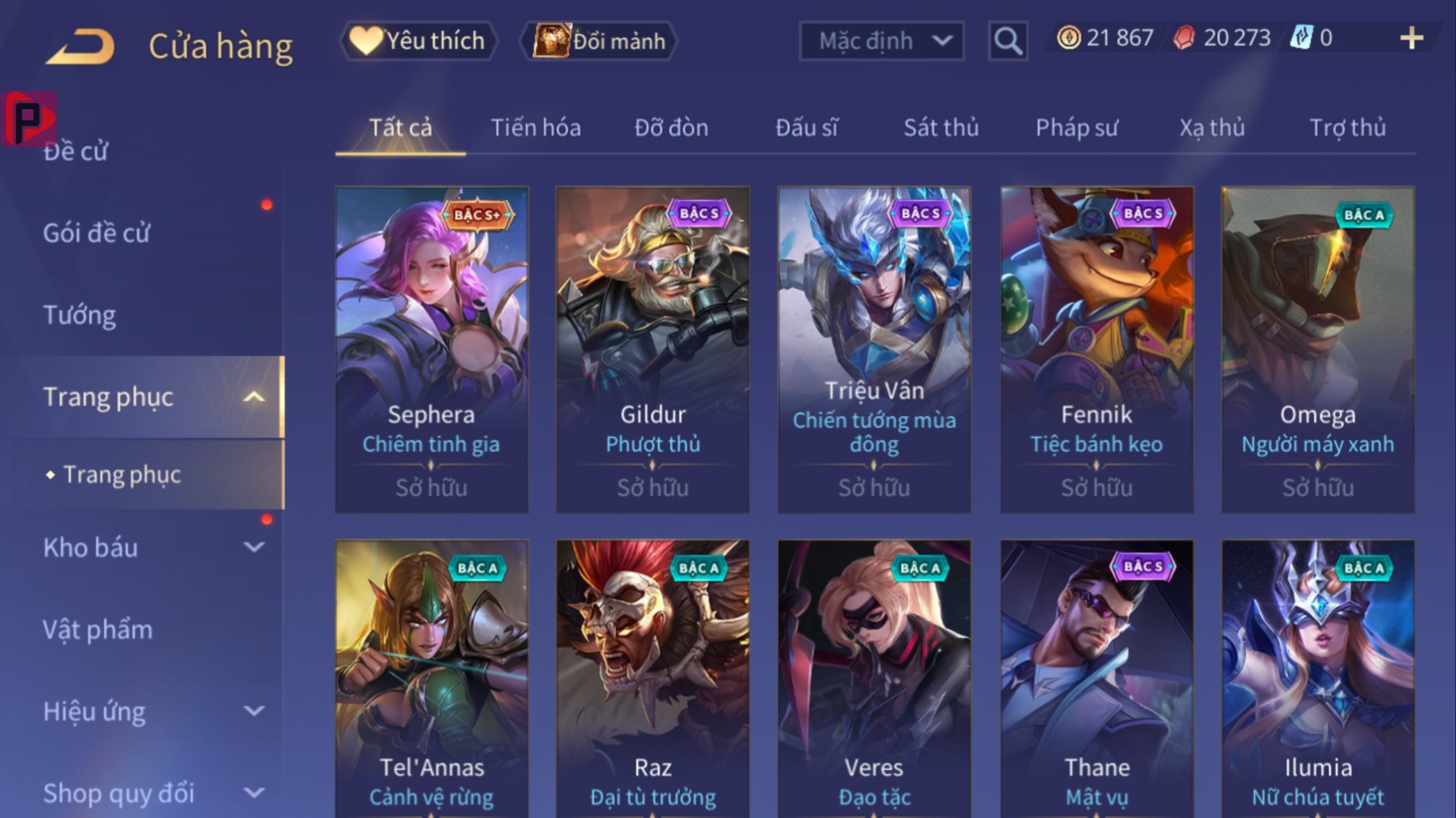
Task: Switch to the Pháp sư tab
Action: click(x=1077, y=128)
